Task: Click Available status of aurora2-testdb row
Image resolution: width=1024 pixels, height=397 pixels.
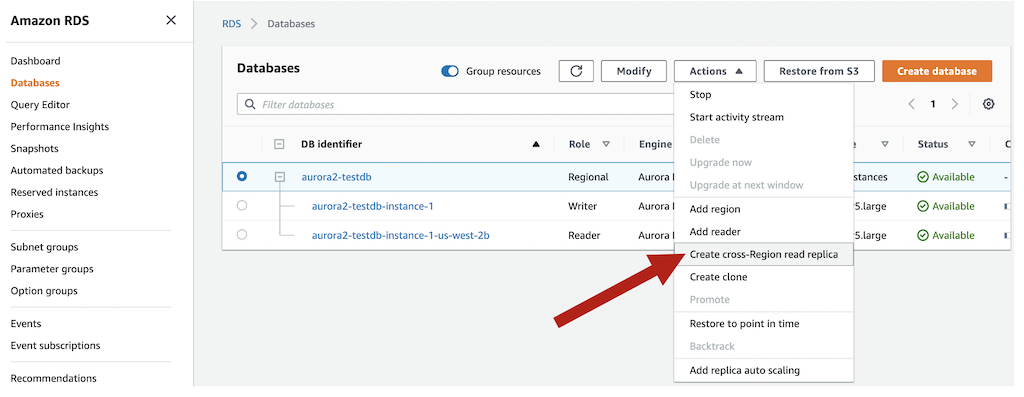Action: pos(946,177)
